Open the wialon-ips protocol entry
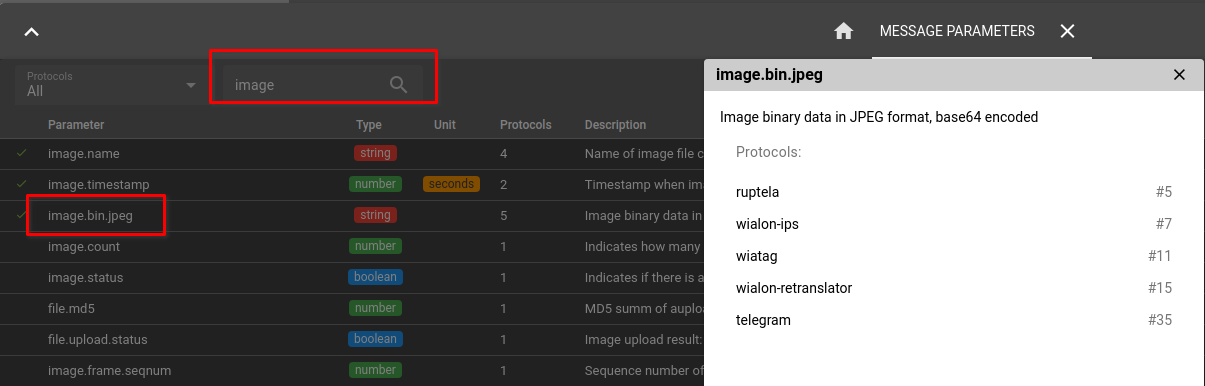The image size is (1205, 386). click(954, 224)
